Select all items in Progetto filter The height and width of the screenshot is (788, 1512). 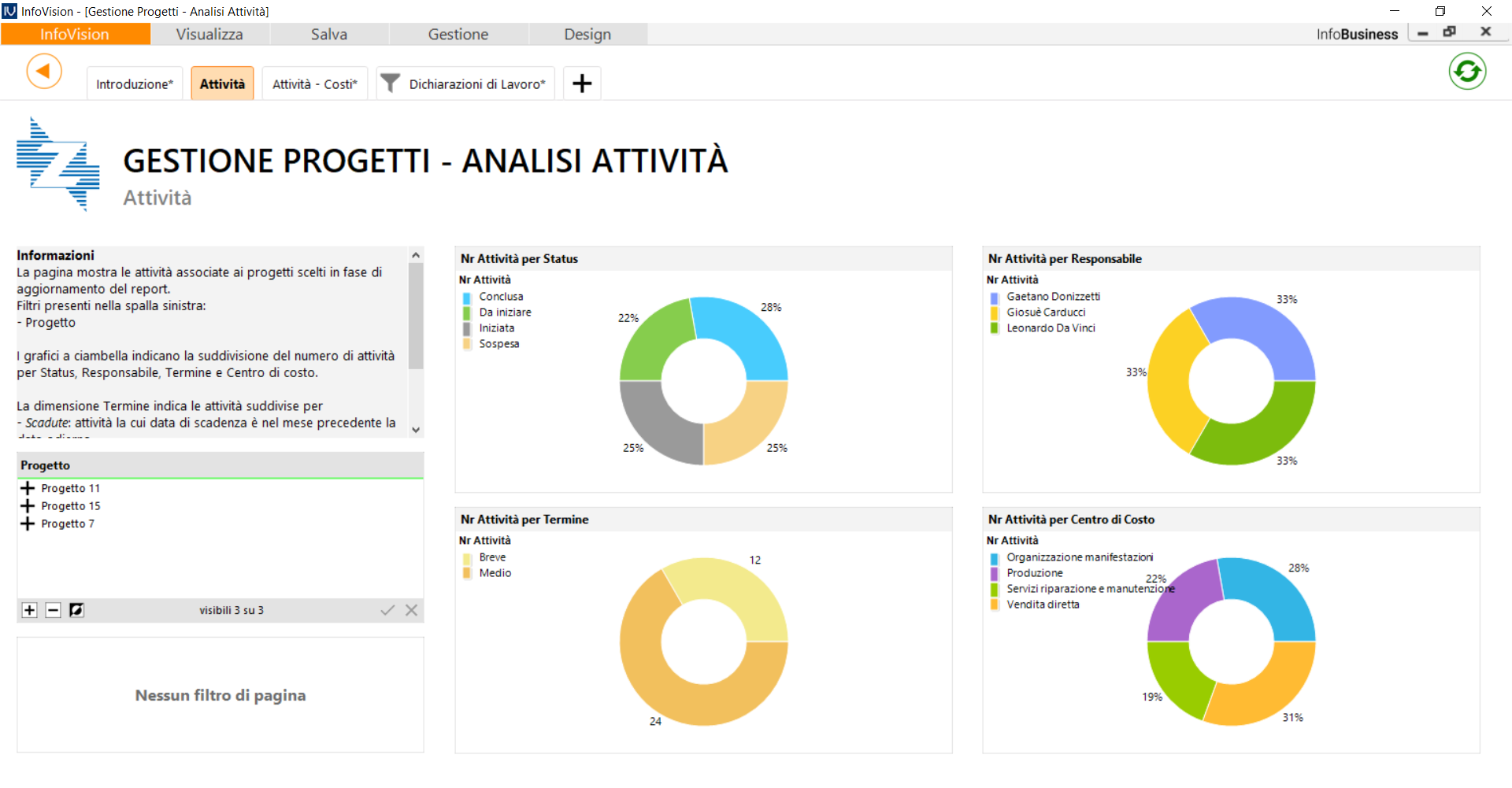(x=30, y=610)
